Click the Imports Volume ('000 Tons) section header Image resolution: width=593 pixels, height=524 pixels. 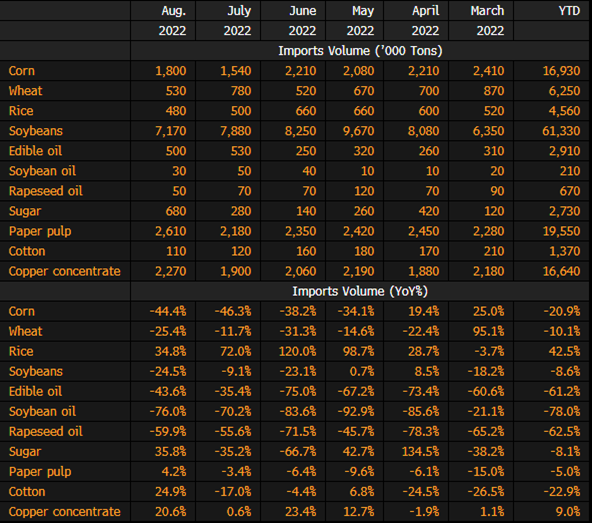360,51
